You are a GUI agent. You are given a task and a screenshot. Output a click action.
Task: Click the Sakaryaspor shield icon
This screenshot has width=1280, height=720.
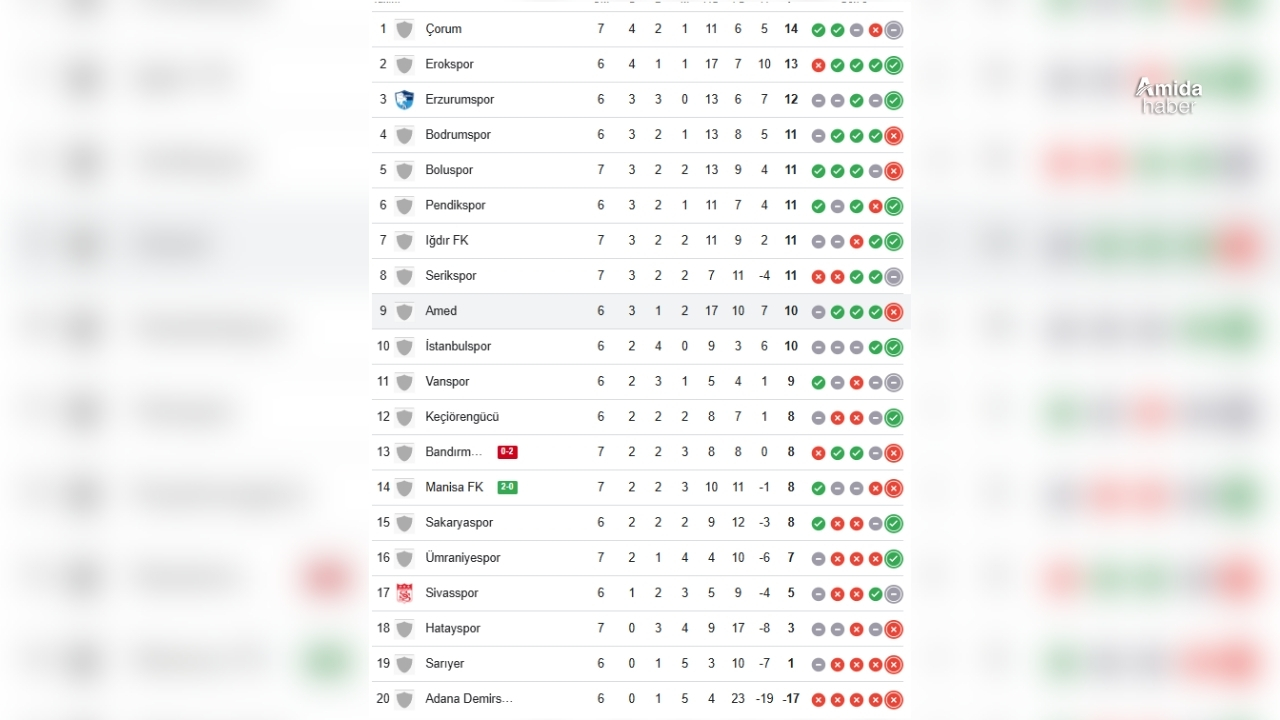click(404, 523)
